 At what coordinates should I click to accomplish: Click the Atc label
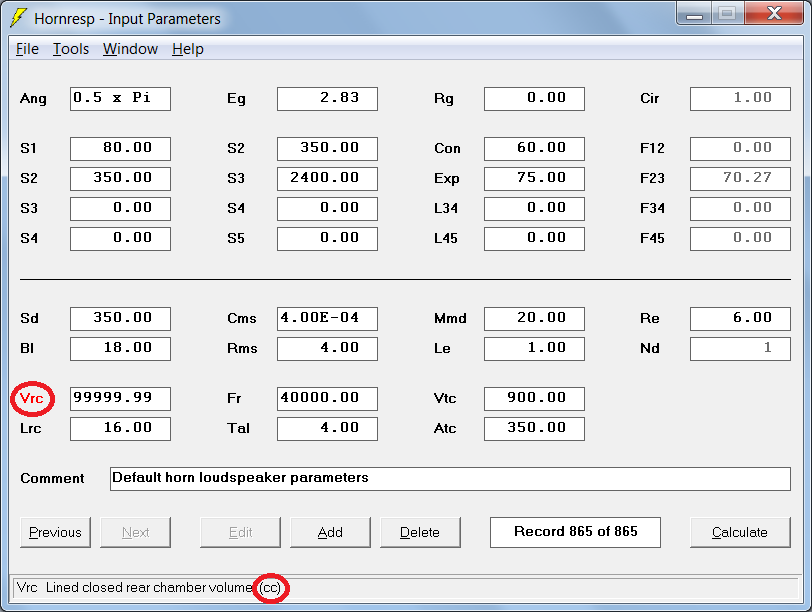click(445, 428)
